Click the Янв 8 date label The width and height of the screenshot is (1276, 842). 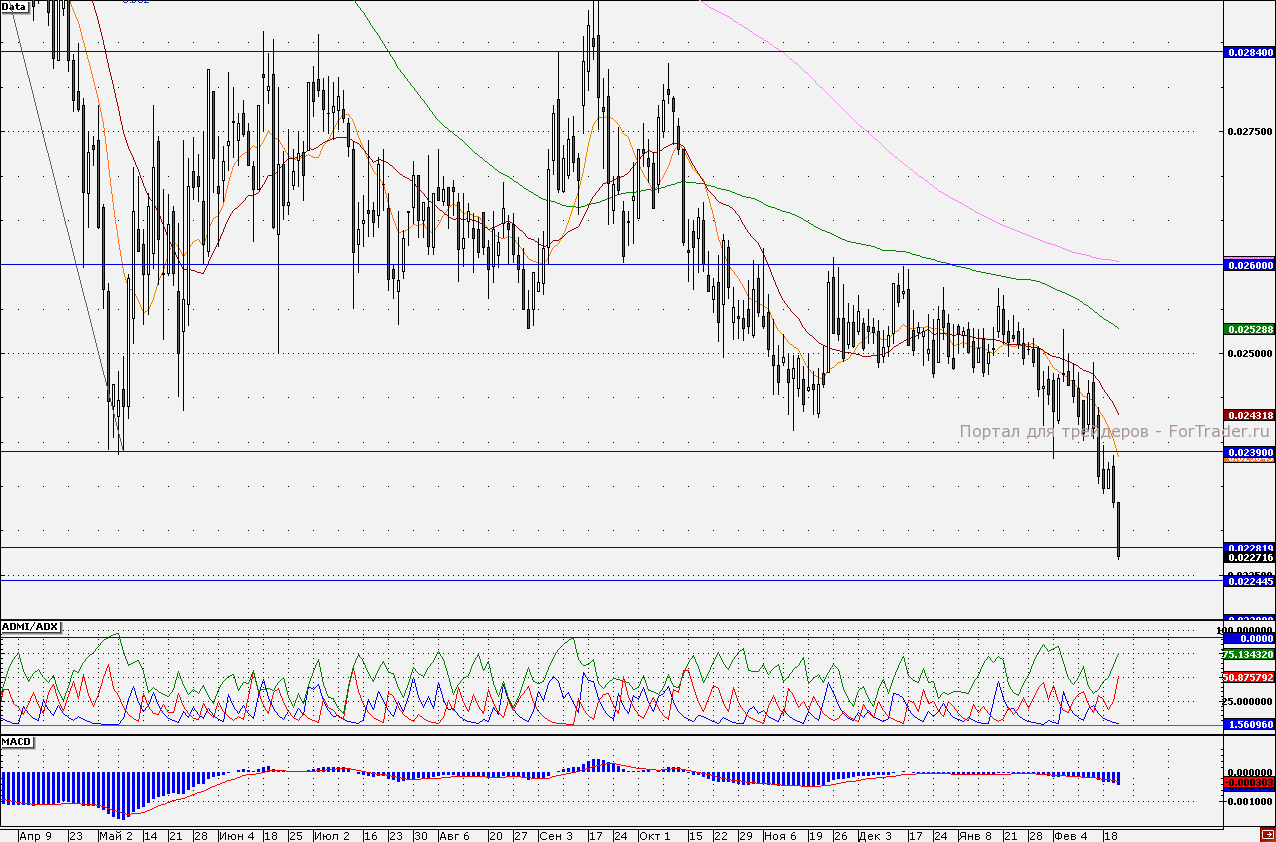tap(975, 835)
